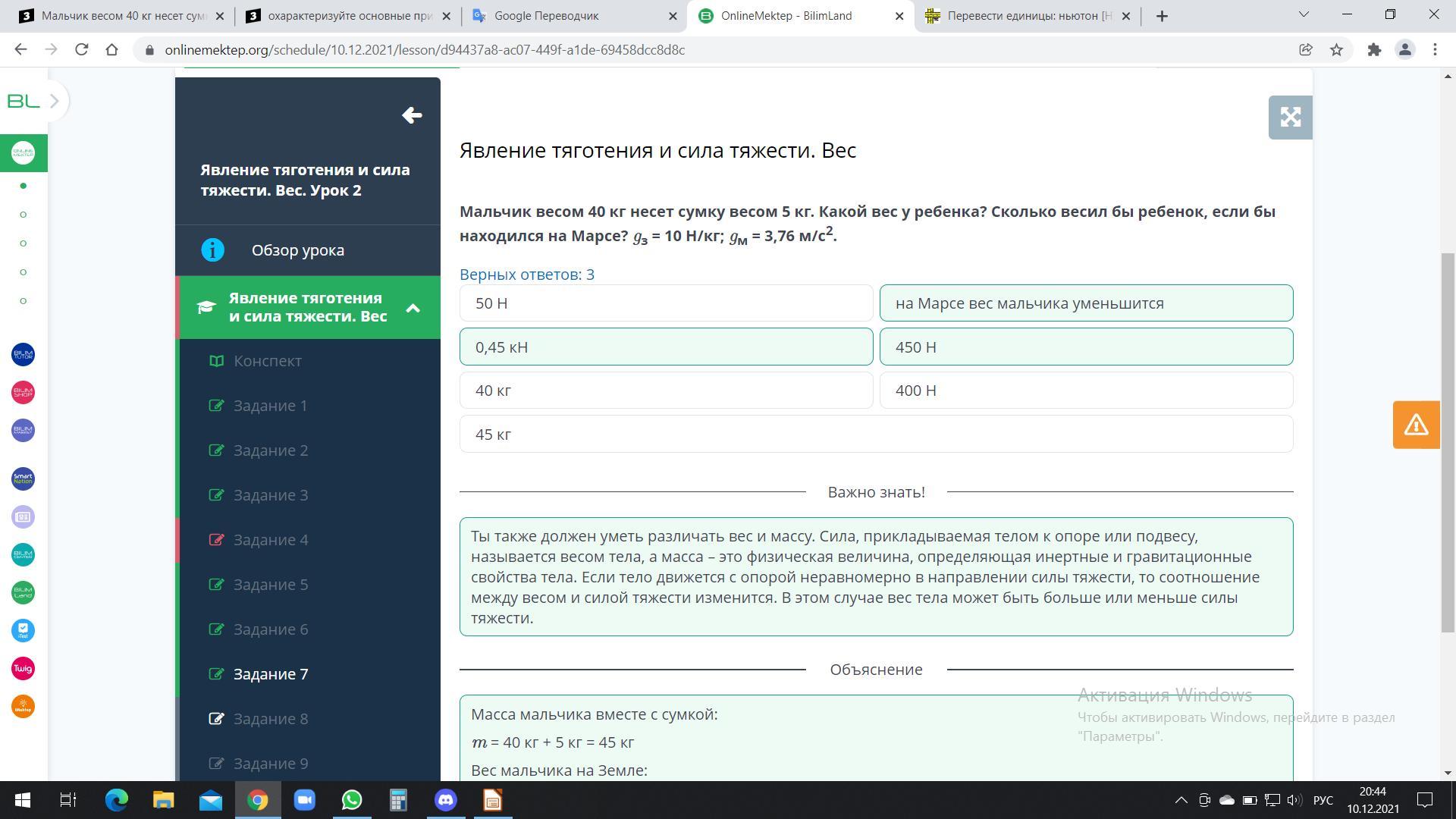Viewport: 1456px width, 819px height.
Task: Click the page vertical scrollbar thumb
Action: (1448, 442)
